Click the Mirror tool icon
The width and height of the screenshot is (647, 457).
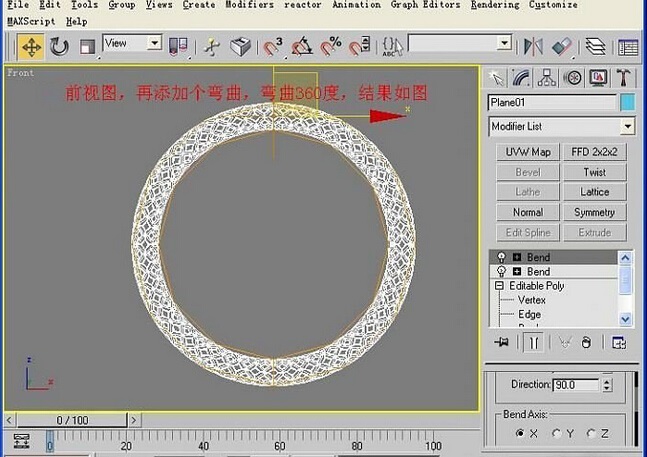pos(533,46)
